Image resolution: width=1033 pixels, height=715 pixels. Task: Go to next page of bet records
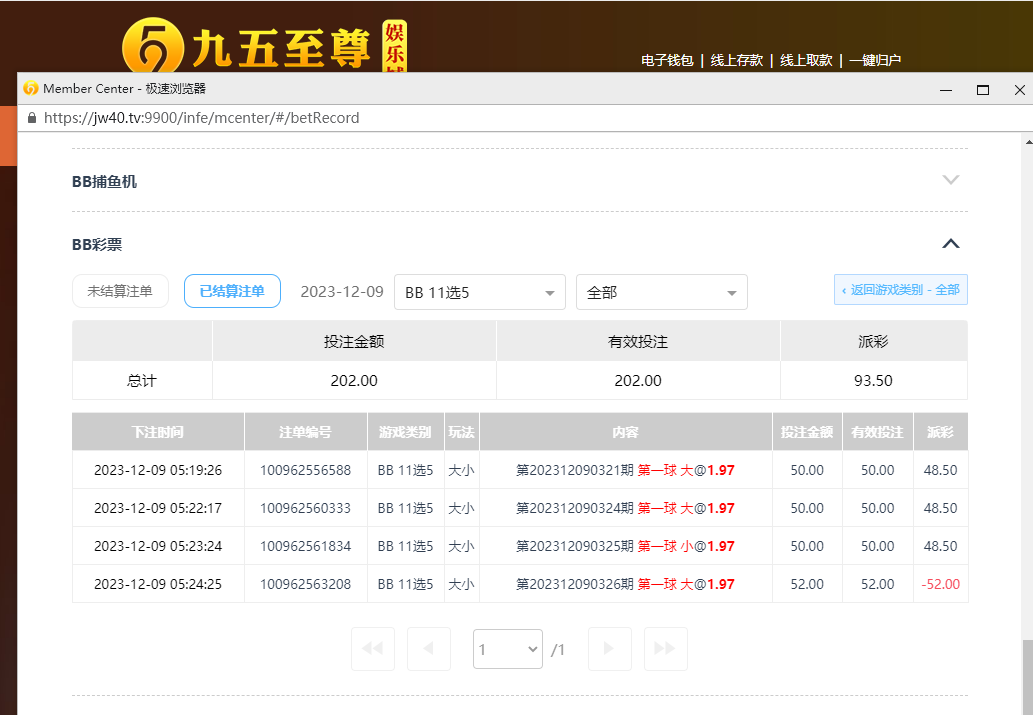(x=609, y=649)
